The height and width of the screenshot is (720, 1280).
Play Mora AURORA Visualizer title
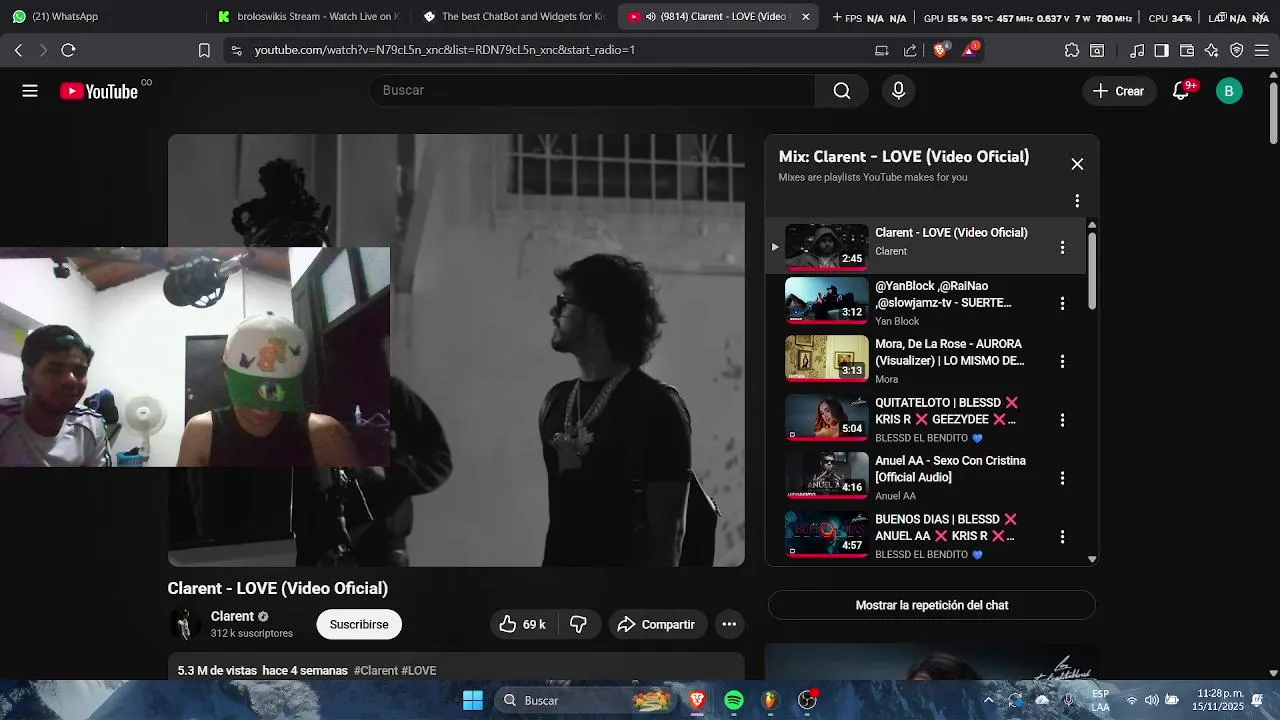click(x=949, y=352)
